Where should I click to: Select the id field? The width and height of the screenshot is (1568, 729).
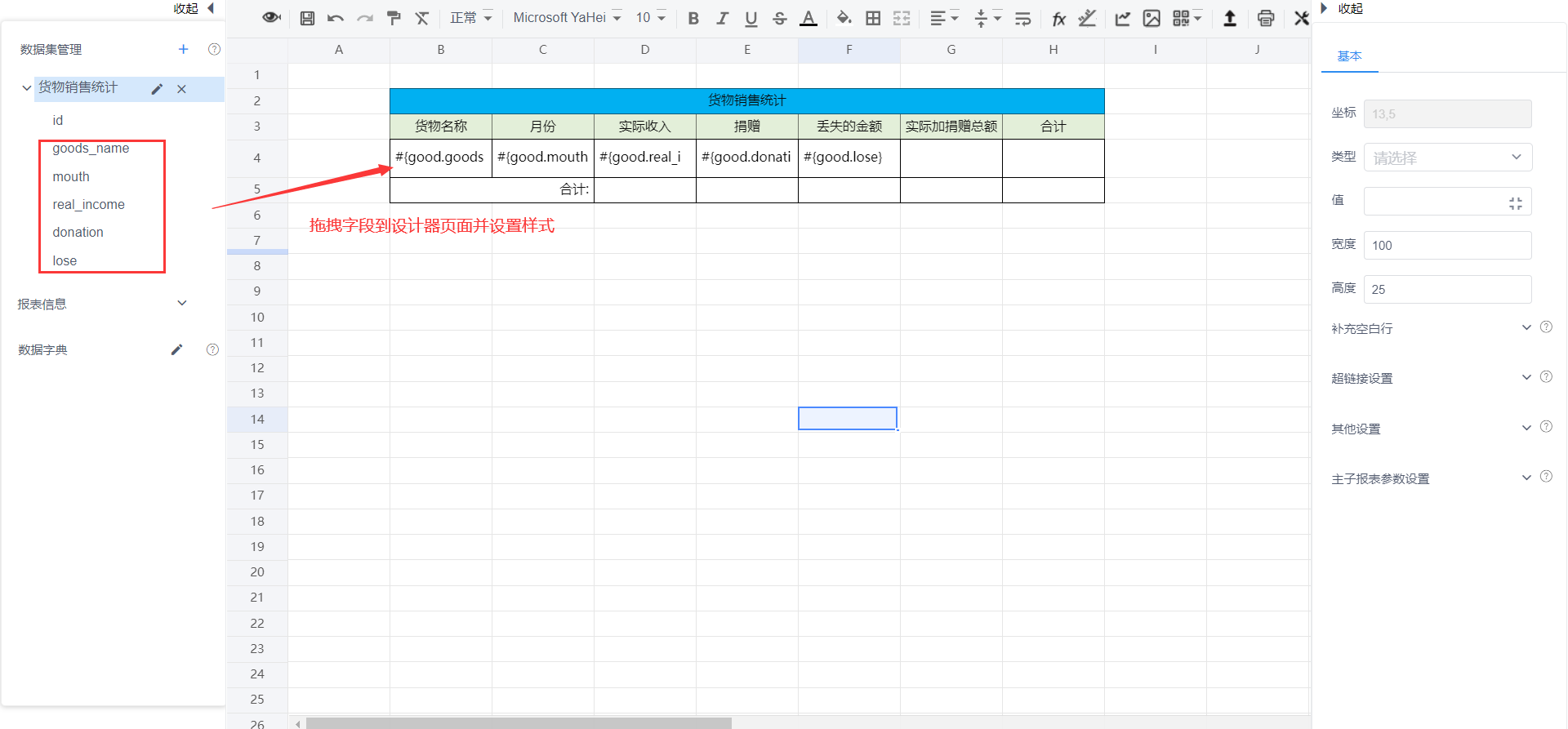58,120
